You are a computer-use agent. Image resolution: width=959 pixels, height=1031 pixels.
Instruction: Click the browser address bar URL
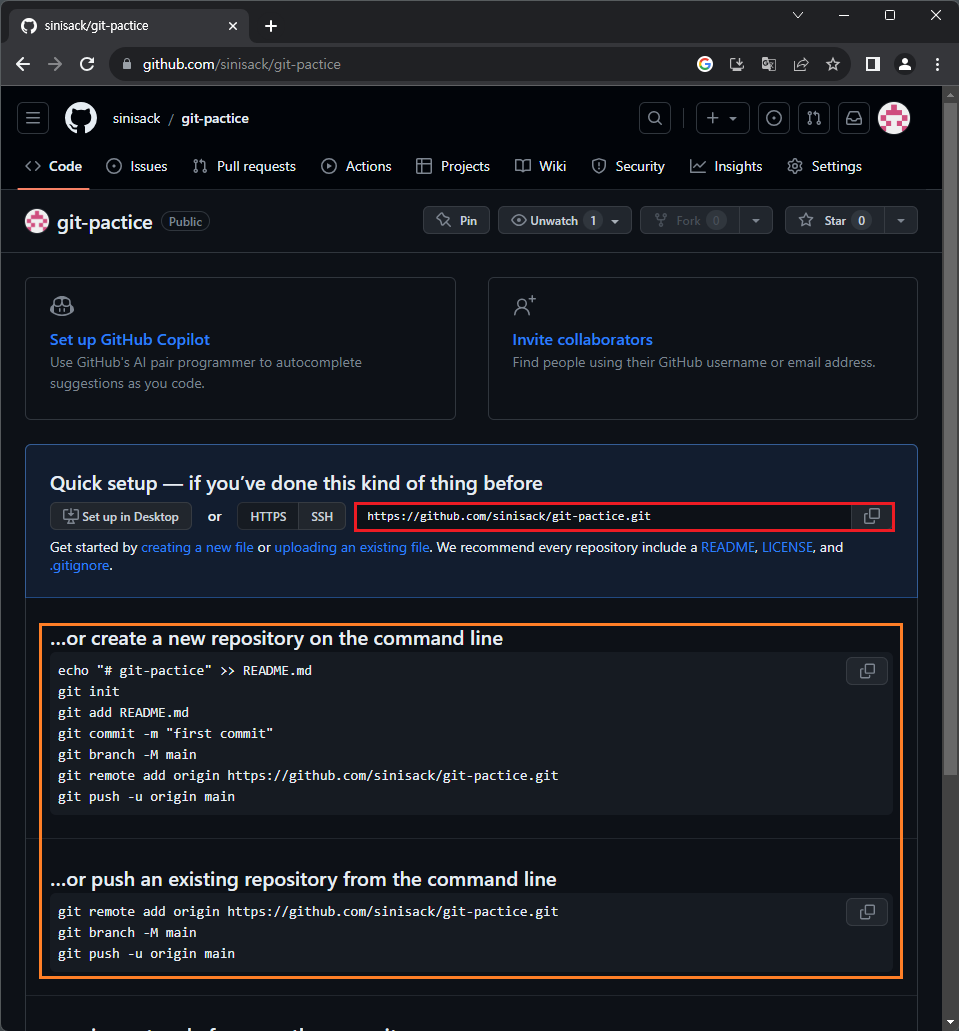pyautogui.click(x=241, y=64)
